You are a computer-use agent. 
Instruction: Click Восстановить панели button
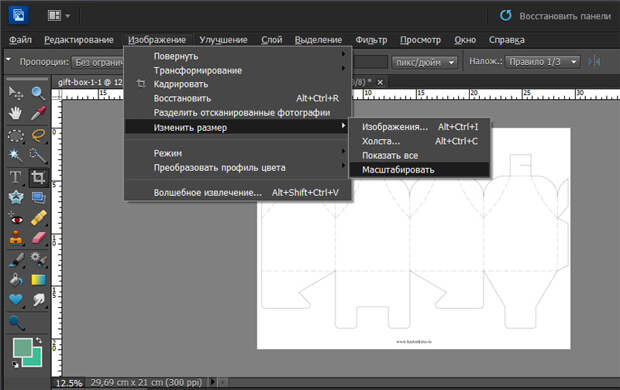tap(555, 16)
